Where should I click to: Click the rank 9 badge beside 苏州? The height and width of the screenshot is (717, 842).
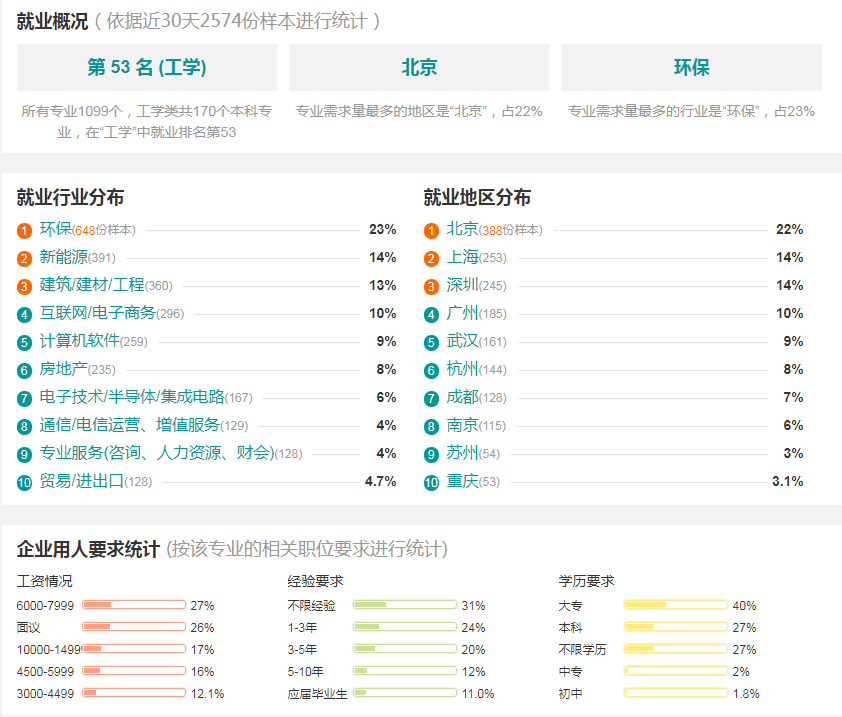[x=431, y=455]
